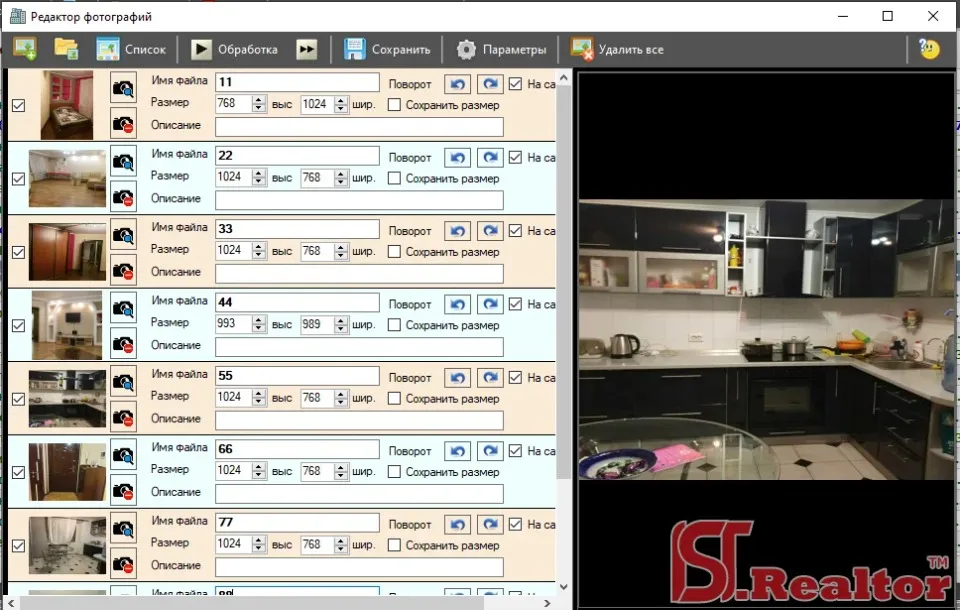Screen dimensions: 960x610
Task: Click the vertical scrollbar up arrow
Action: [564, 78]
